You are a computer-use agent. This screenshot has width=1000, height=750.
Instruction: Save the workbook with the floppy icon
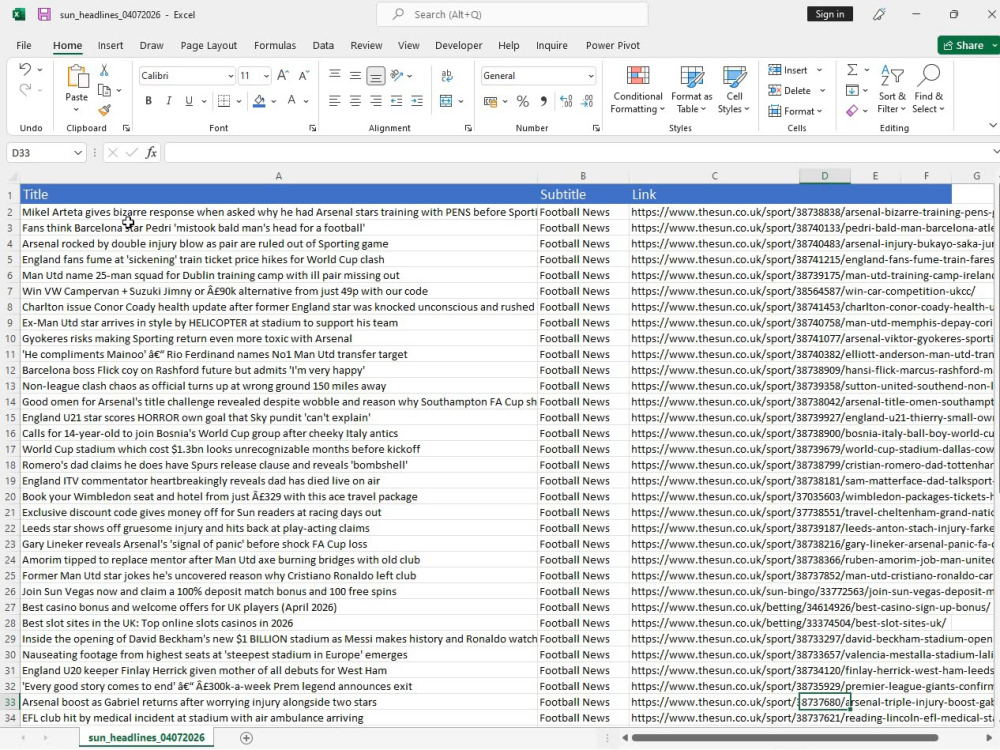point(44,14)
